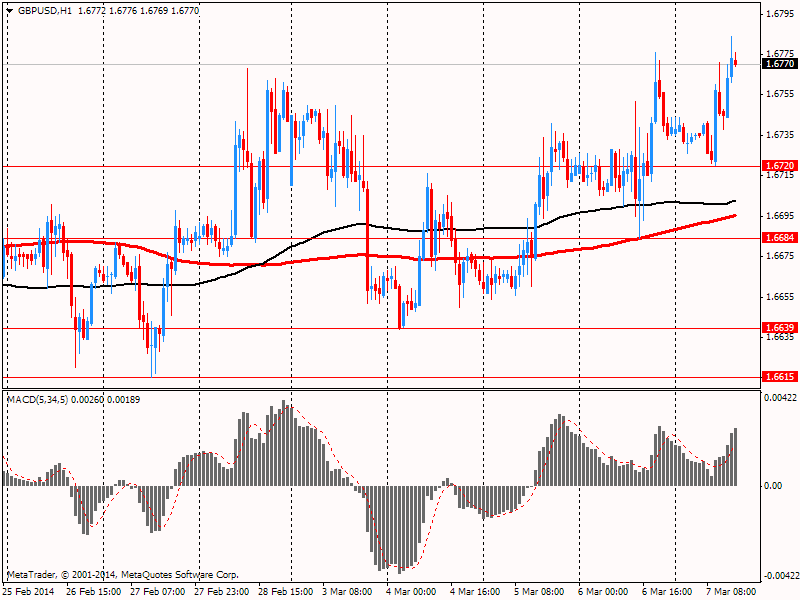Select the red level label 1.6720
Screen dimensions: 800x600
click(779, 166)
